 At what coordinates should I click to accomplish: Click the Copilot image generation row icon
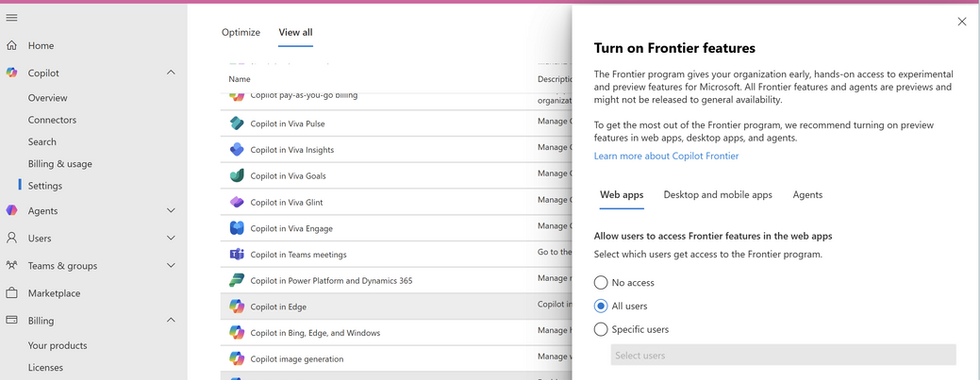[x=236, y=359]
